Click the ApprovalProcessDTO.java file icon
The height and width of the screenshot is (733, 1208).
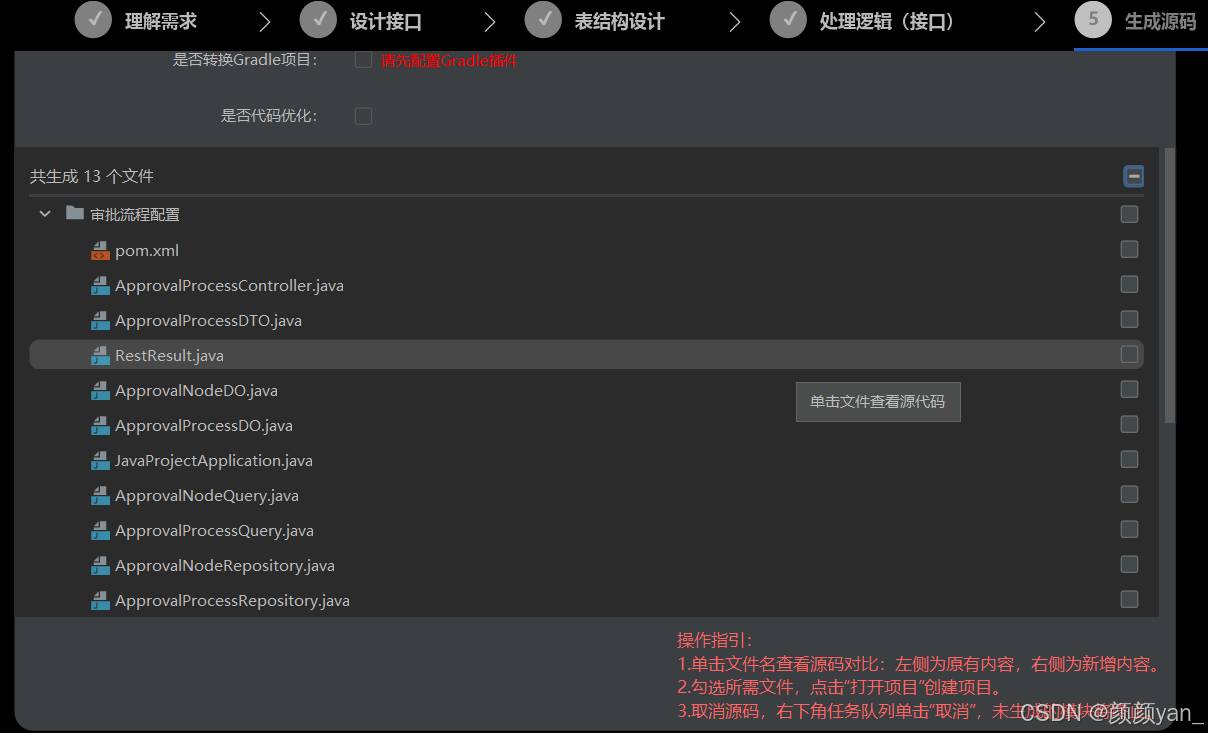pyautogui.click(x=100, y=321)
